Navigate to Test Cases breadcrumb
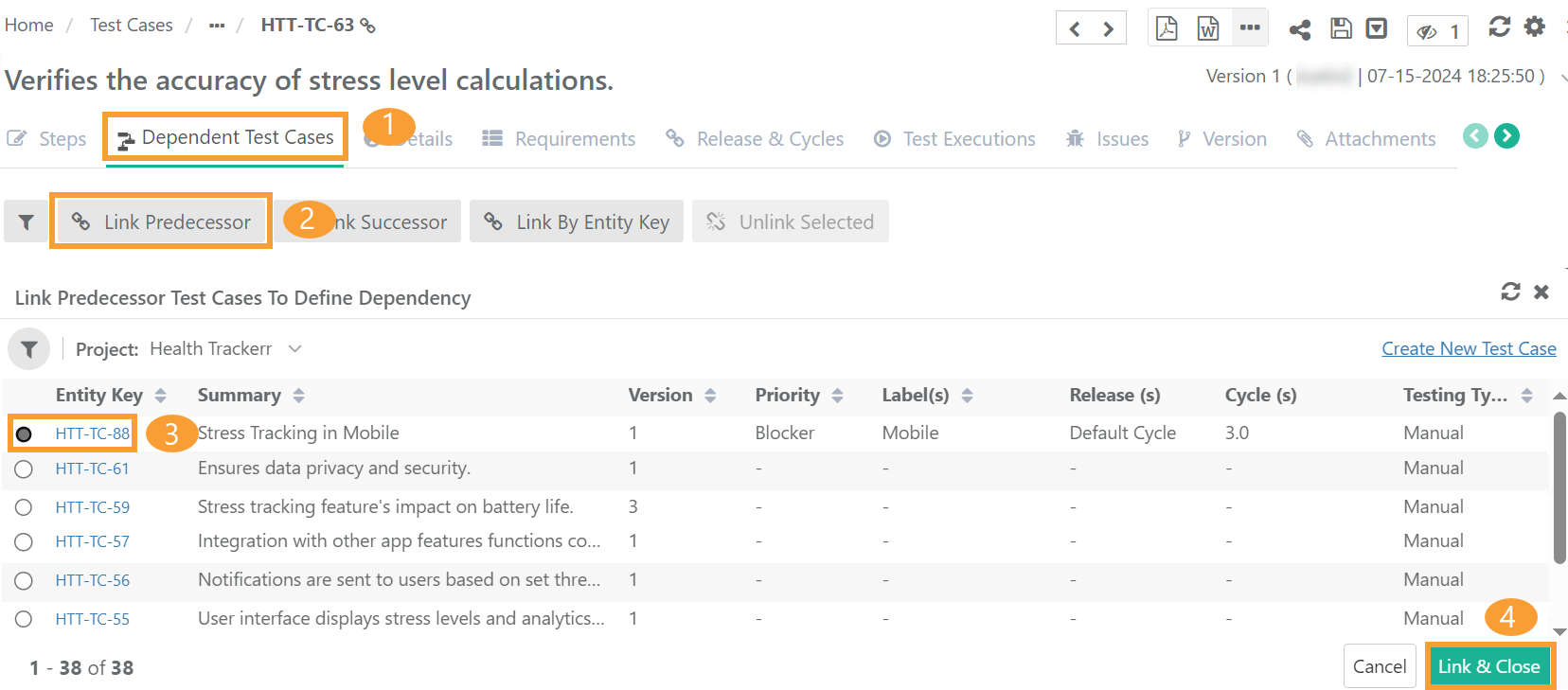 (x=132, y=26)
